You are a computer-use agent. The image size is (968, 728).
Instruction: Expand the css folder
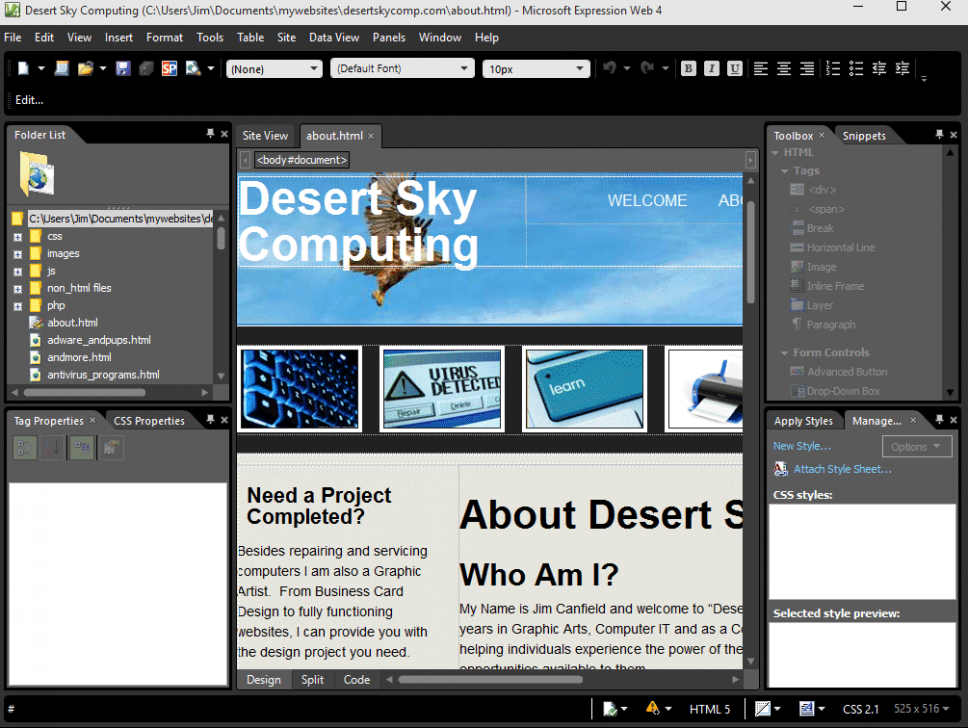tap(18, 236)
